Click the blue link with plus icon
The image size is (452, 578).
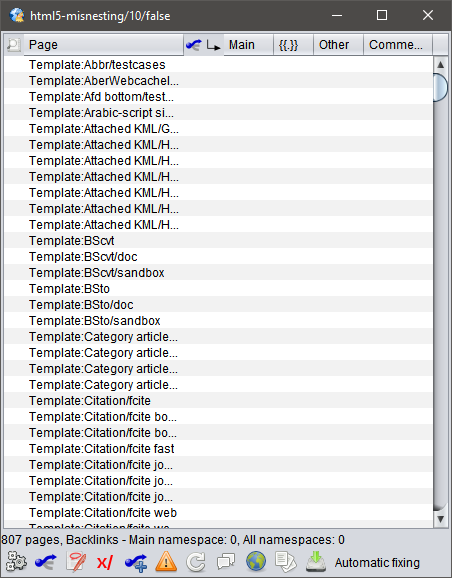click(135, 563)
